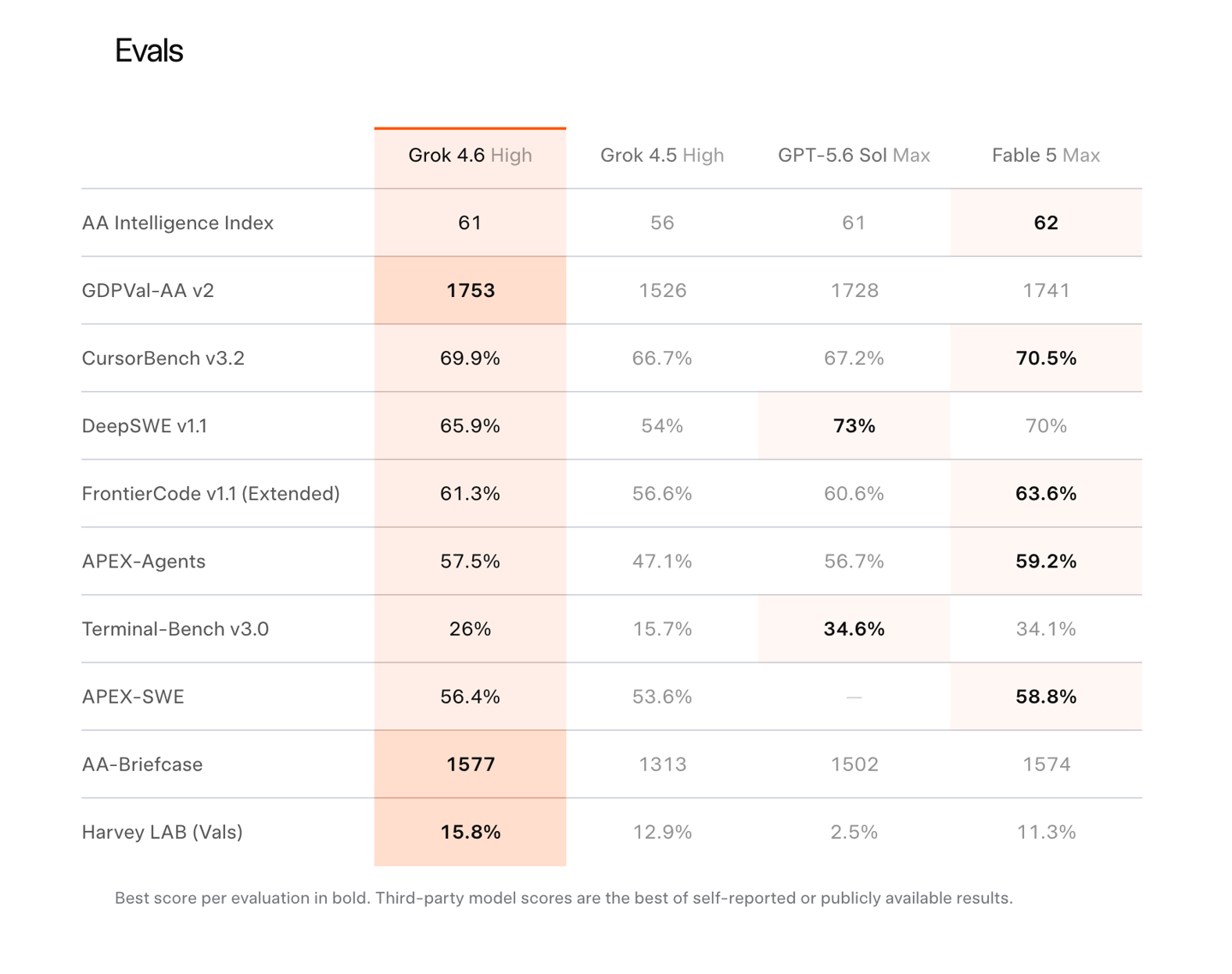Select the CursorBench v3.2 row label
Viewport: 1232px width, 974px height.
tap(163, 358)
